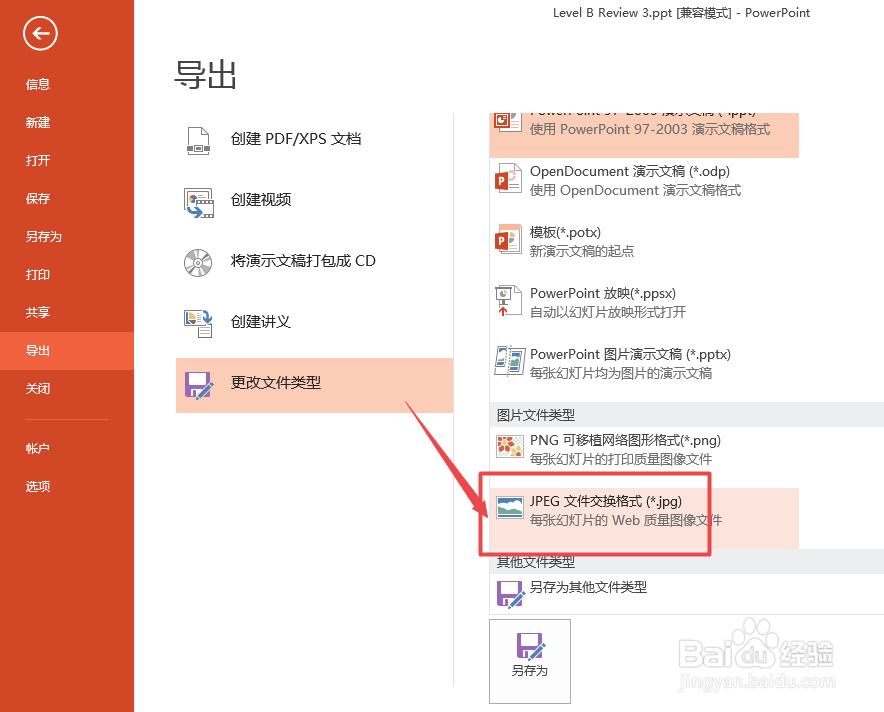Click the 另存为其他文件类型 floppy icon
The width and height of the screenshot is (884, 712).
[511, 594]
